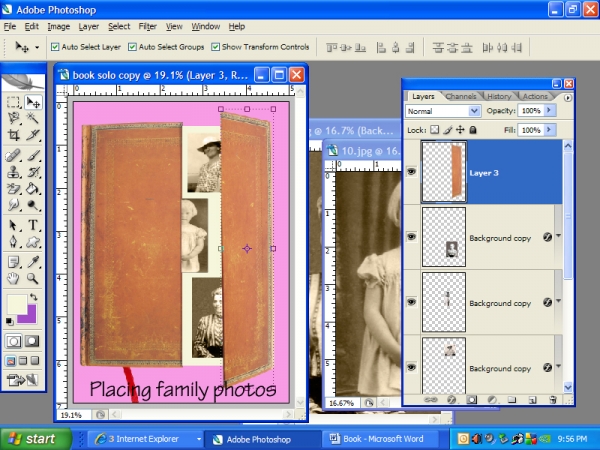Screen dimensions: 600x450
Task: Select the Crop tool
Action: (x=14, y=135)
